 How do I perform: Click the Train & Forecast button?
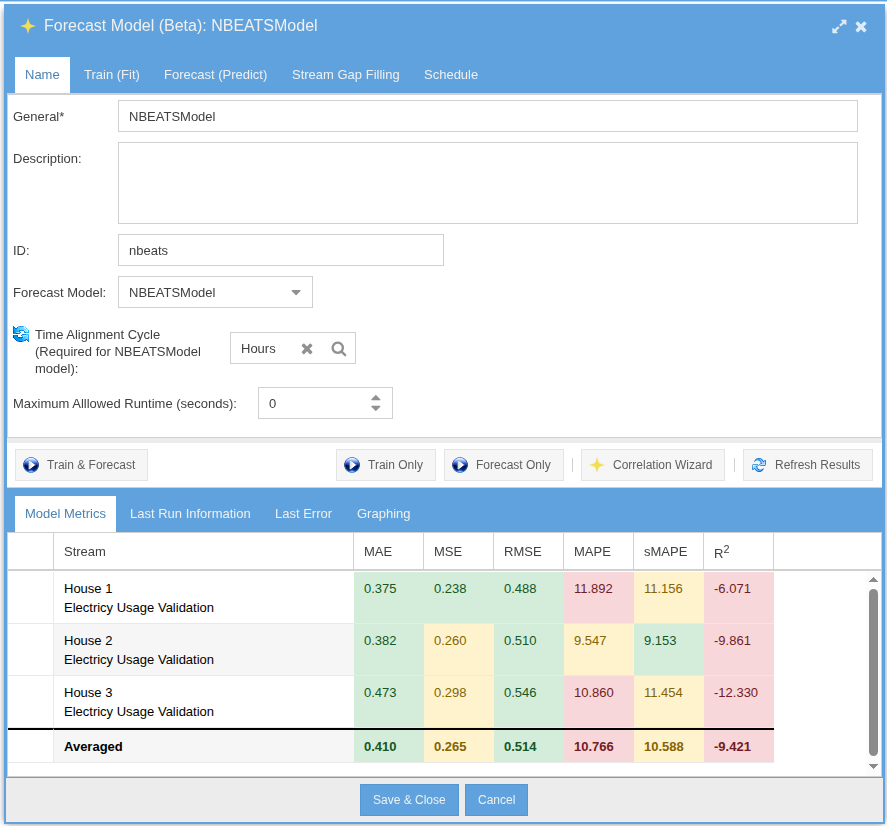pos(81,465)
